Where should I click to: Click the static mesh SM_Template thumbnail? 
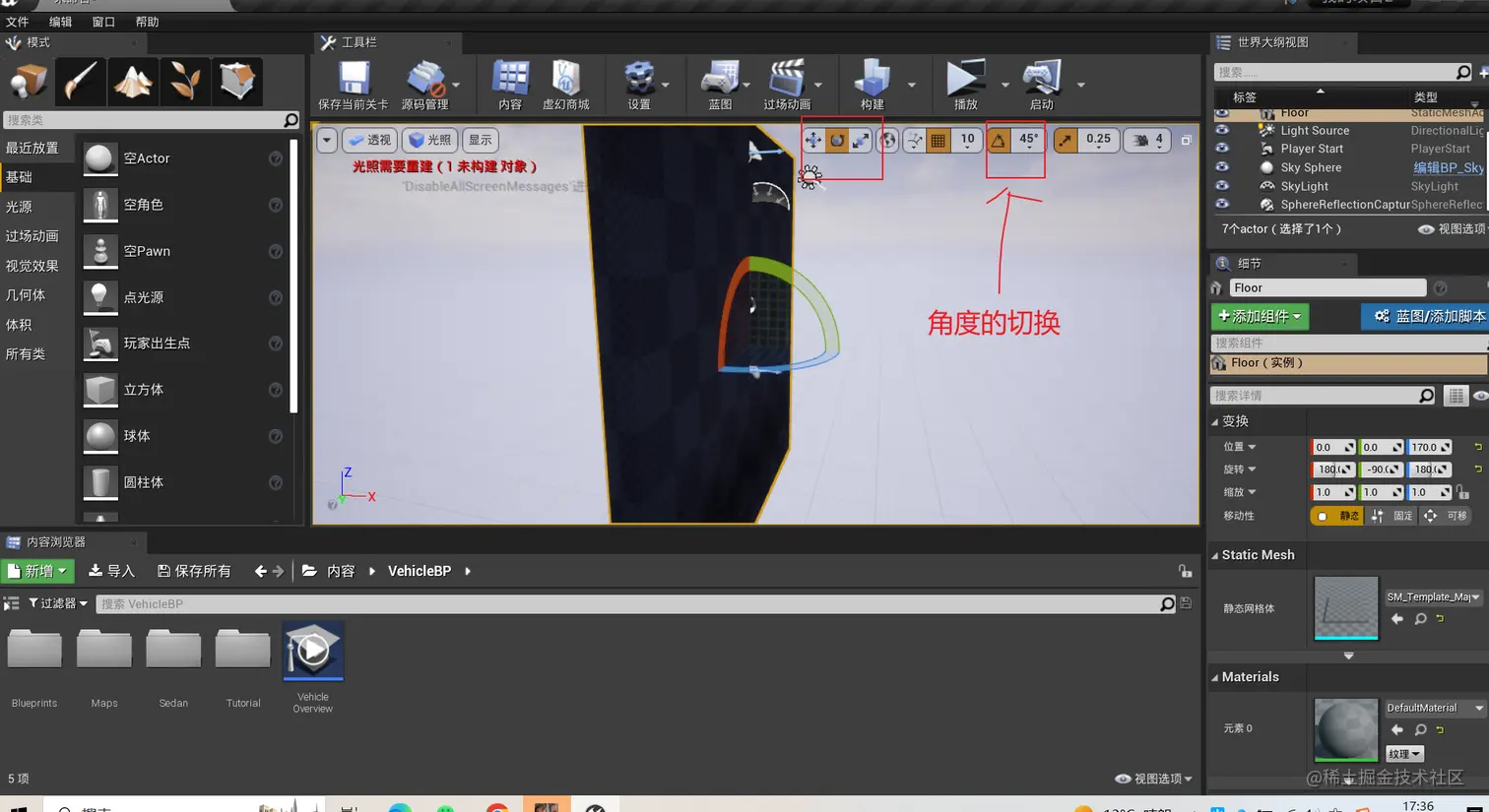click(x=1346, y=607)
